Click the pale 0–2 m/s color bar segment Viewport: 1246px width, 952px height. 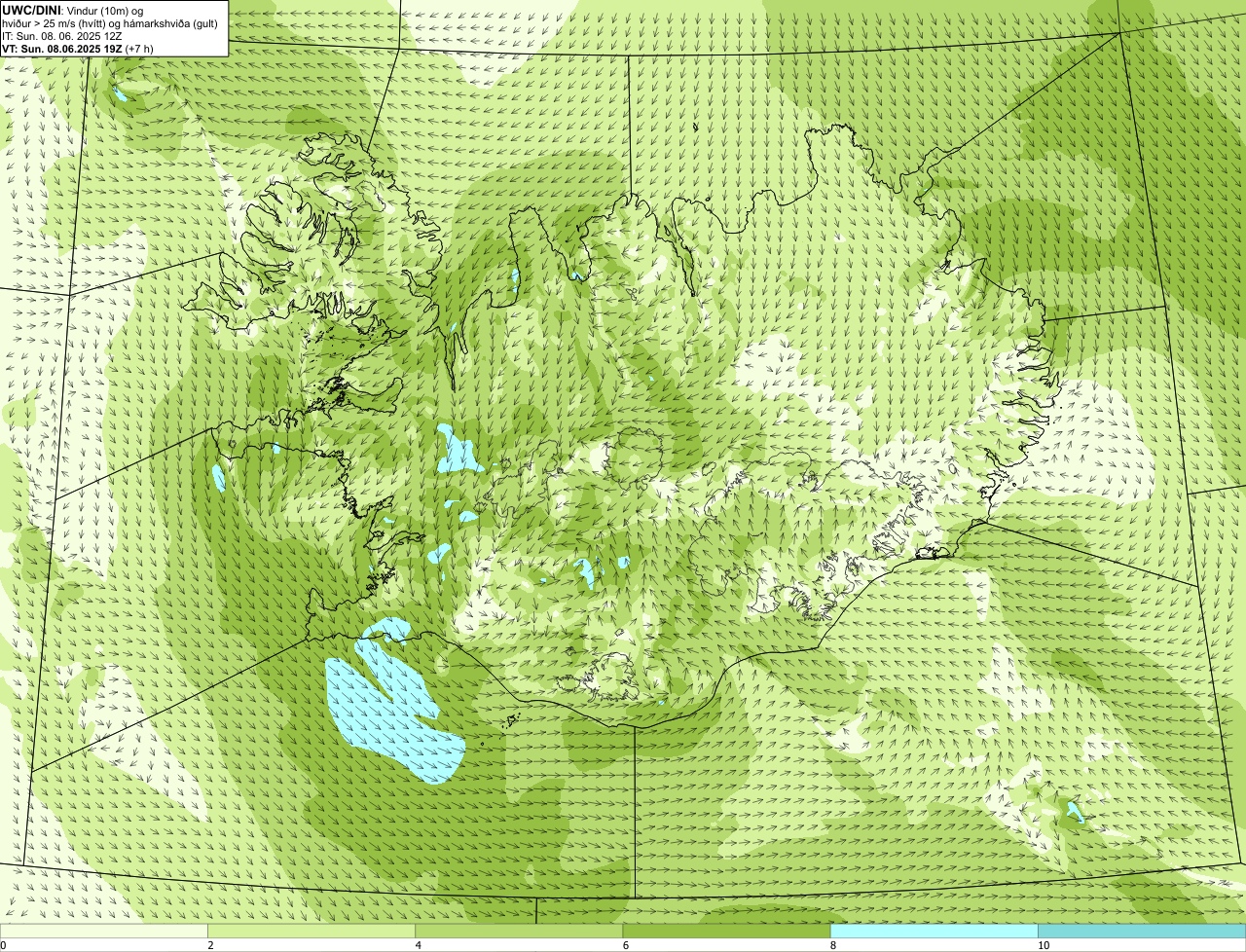(103, 932)
